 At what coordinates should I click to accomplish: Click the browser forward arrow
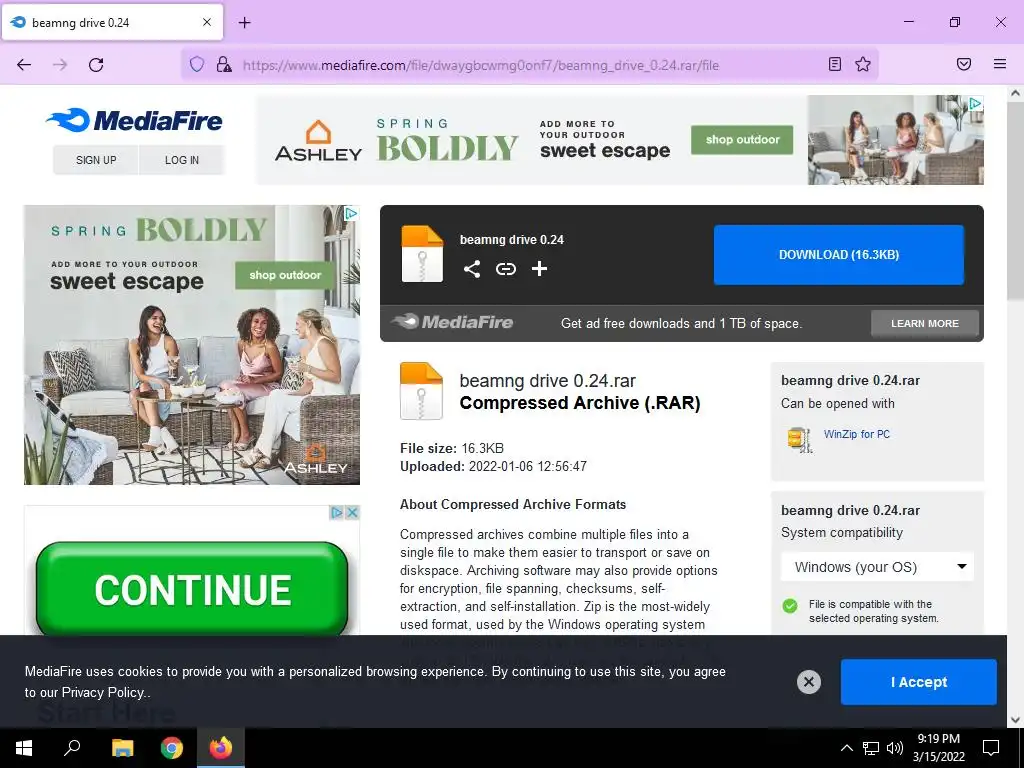[x=60, y=64]
